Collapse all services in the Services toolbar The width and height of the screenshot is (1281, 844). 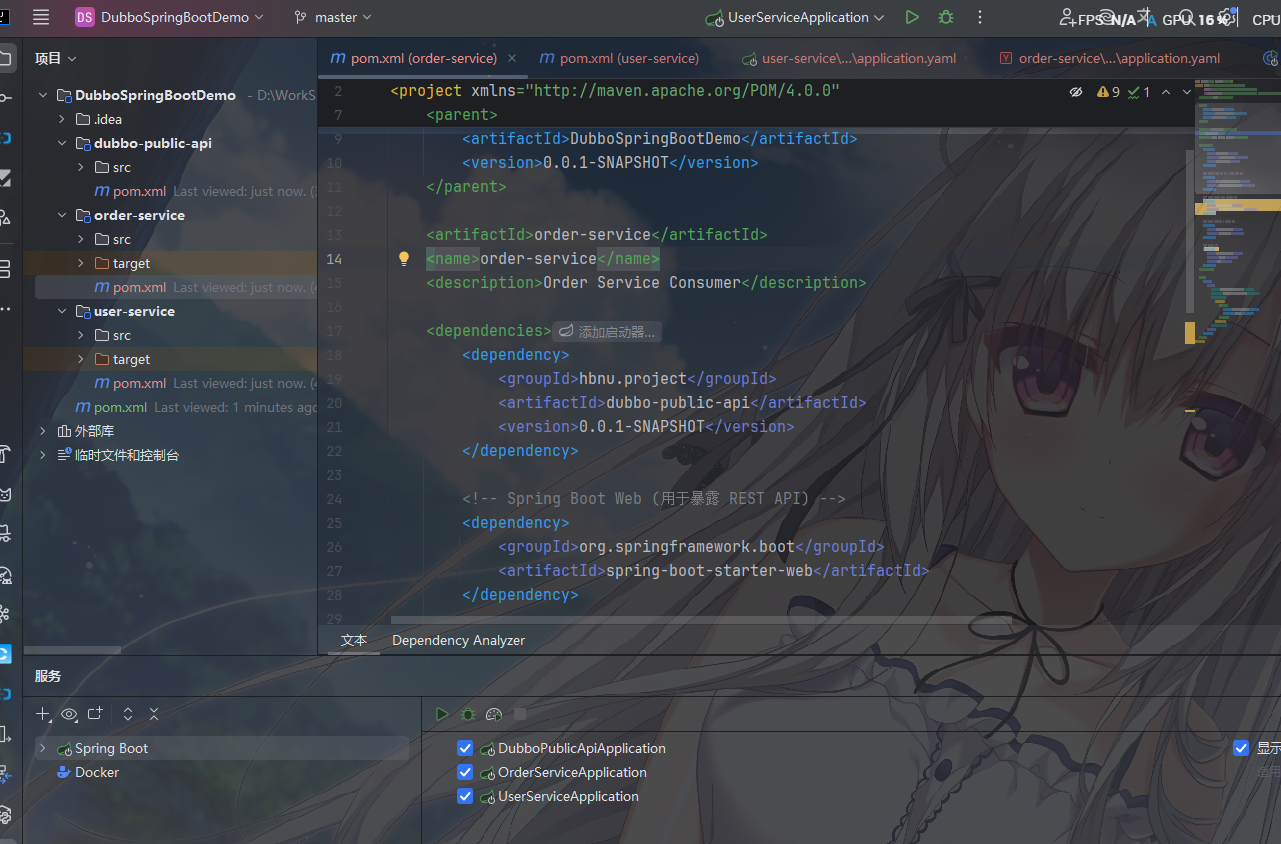(154, 714)
